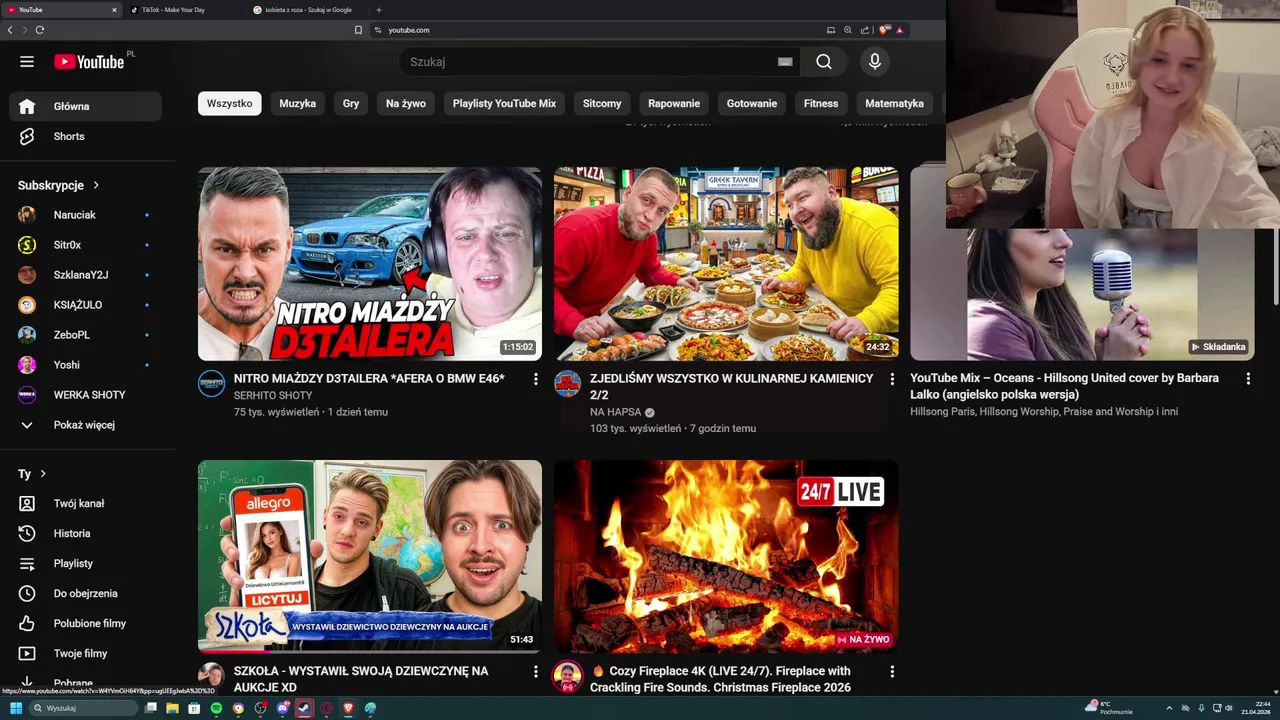1280x720 pixels.
Task: Open more options for Cozy Fireplace video
Action: [x=892, y=672]
